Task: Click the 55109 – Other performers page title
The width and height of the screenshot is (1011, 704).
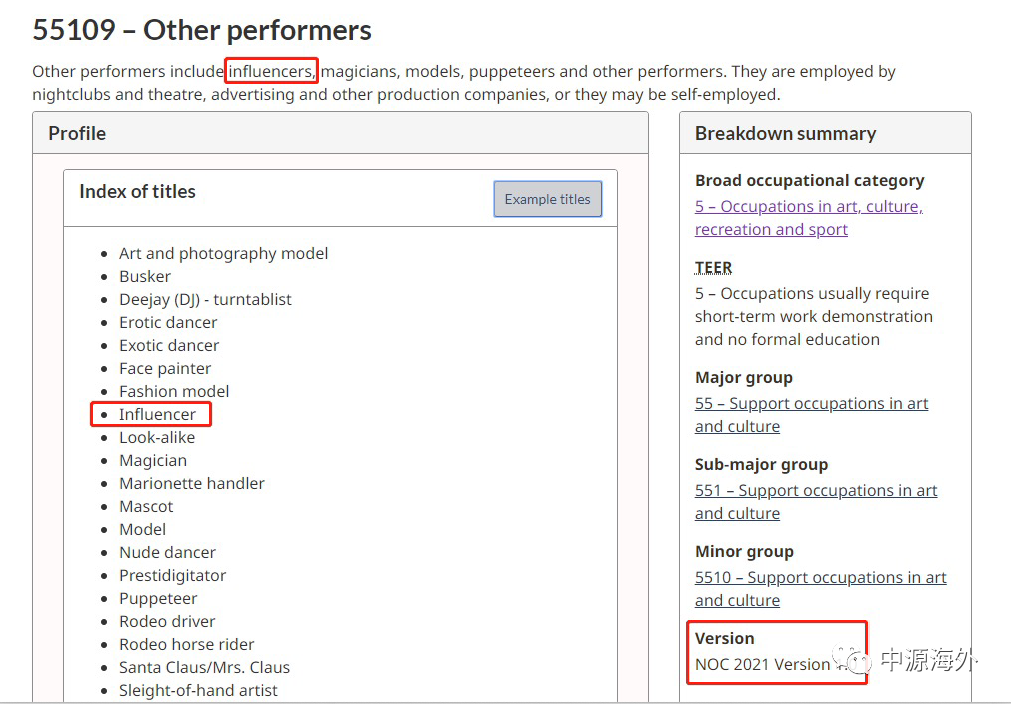Action: click(x=202, y=30)
